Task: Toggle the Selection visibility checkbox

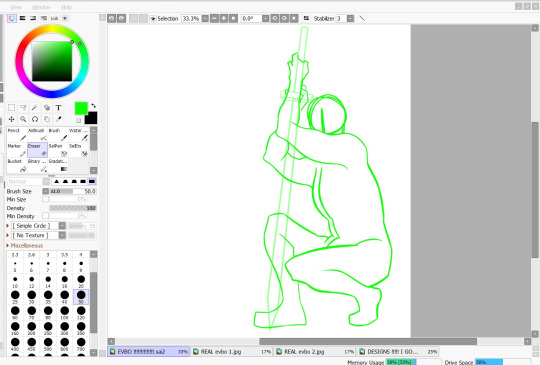Action: coord(153,19)
